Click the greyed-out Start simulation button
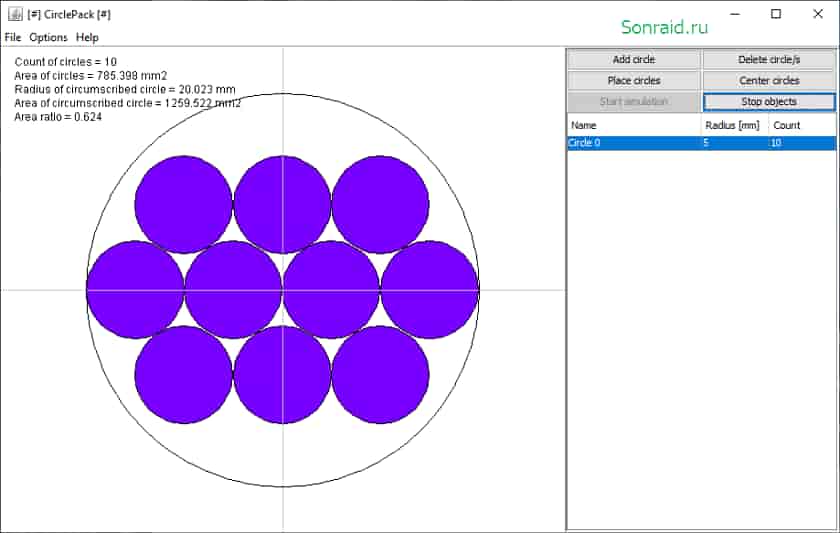Screen dimensions: 840x533 pos(634,101)
